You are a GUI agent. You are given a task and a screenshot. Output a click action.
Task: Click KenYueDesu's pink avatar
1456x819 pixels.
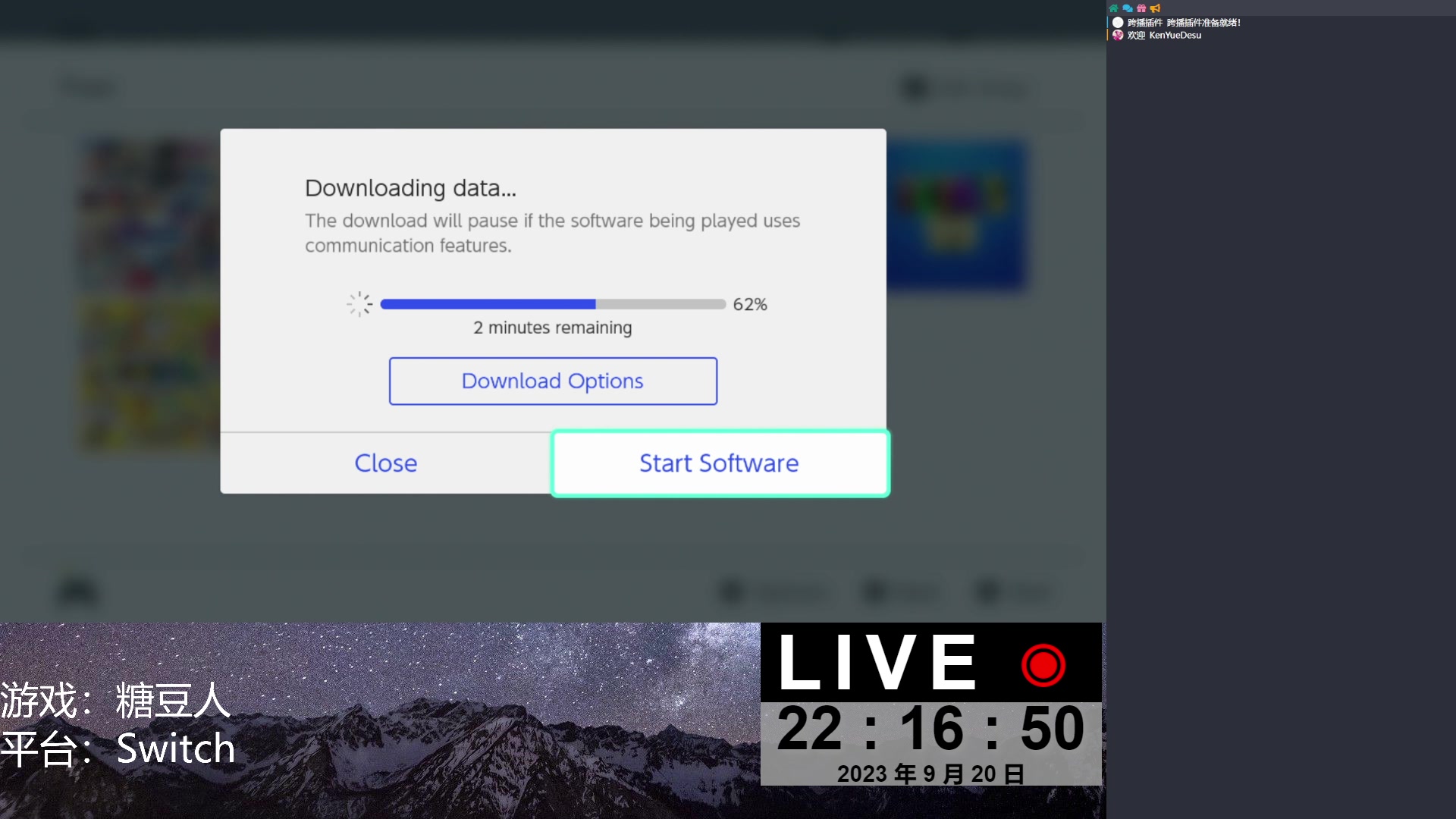[x=1118, y=35]
